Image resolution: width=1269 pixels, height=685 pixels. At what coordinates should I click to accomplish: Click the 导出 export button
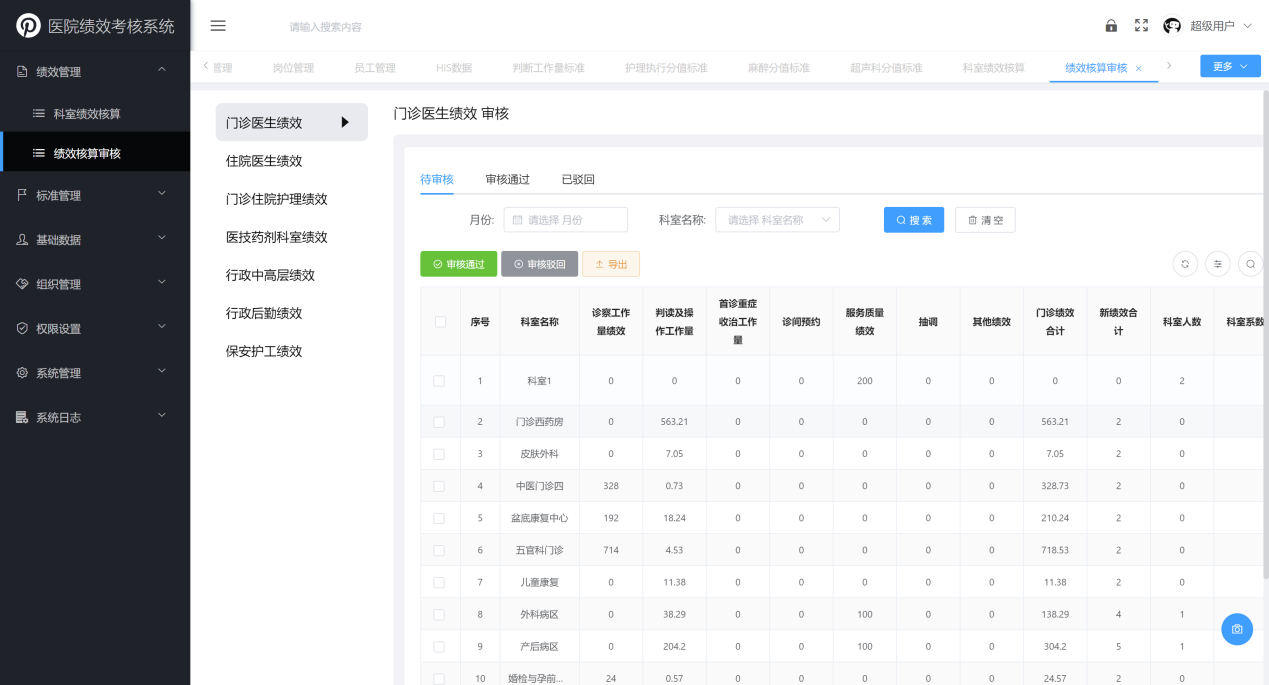tap(611, 264)
